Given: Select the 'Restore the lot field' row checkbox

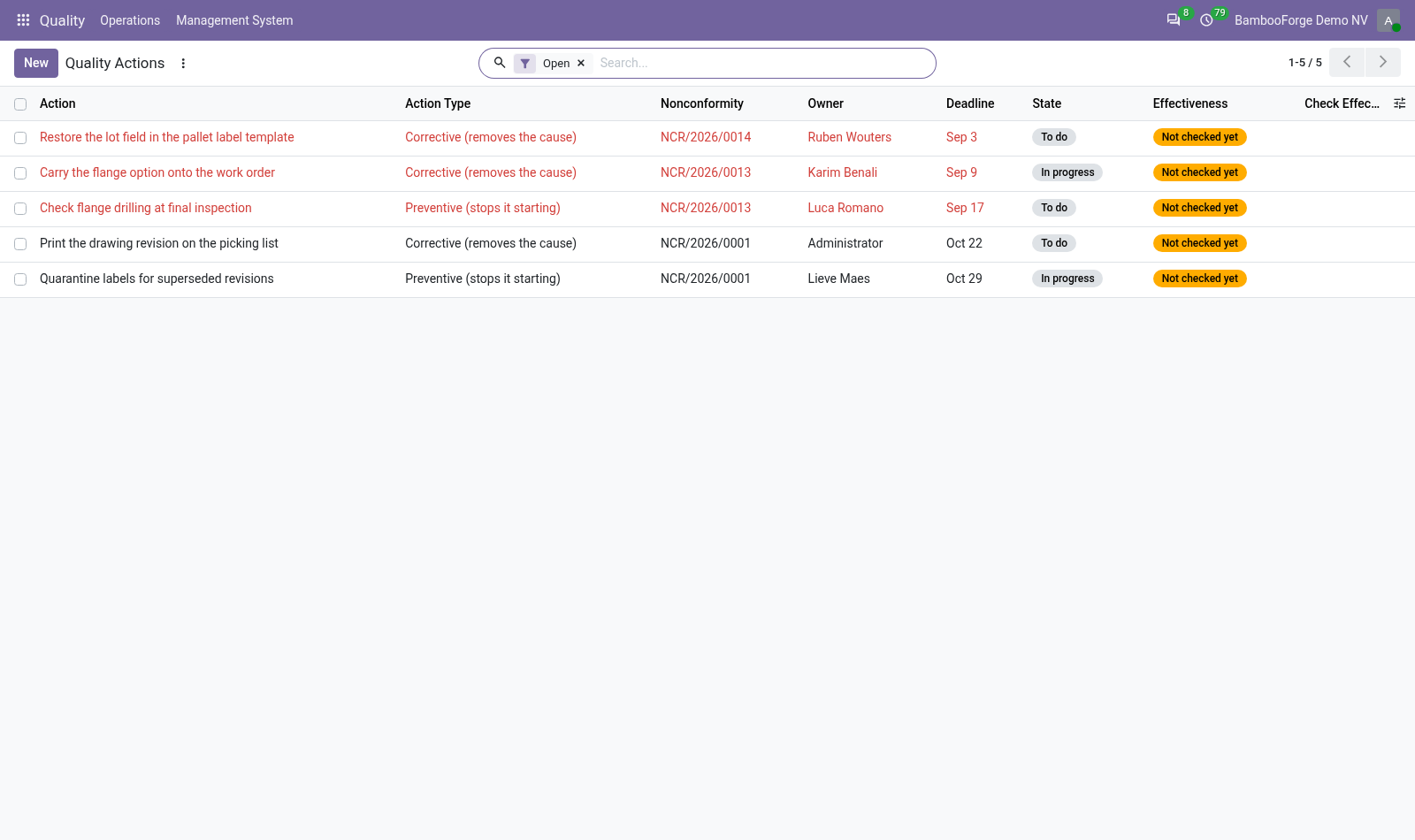Looking at the screenshot, I should point(20,138).
